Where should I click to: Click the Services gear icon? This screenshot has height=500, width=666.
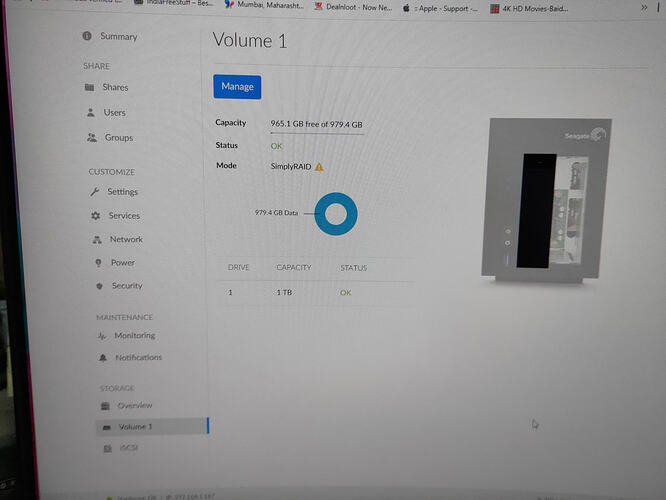pos(96,216)
